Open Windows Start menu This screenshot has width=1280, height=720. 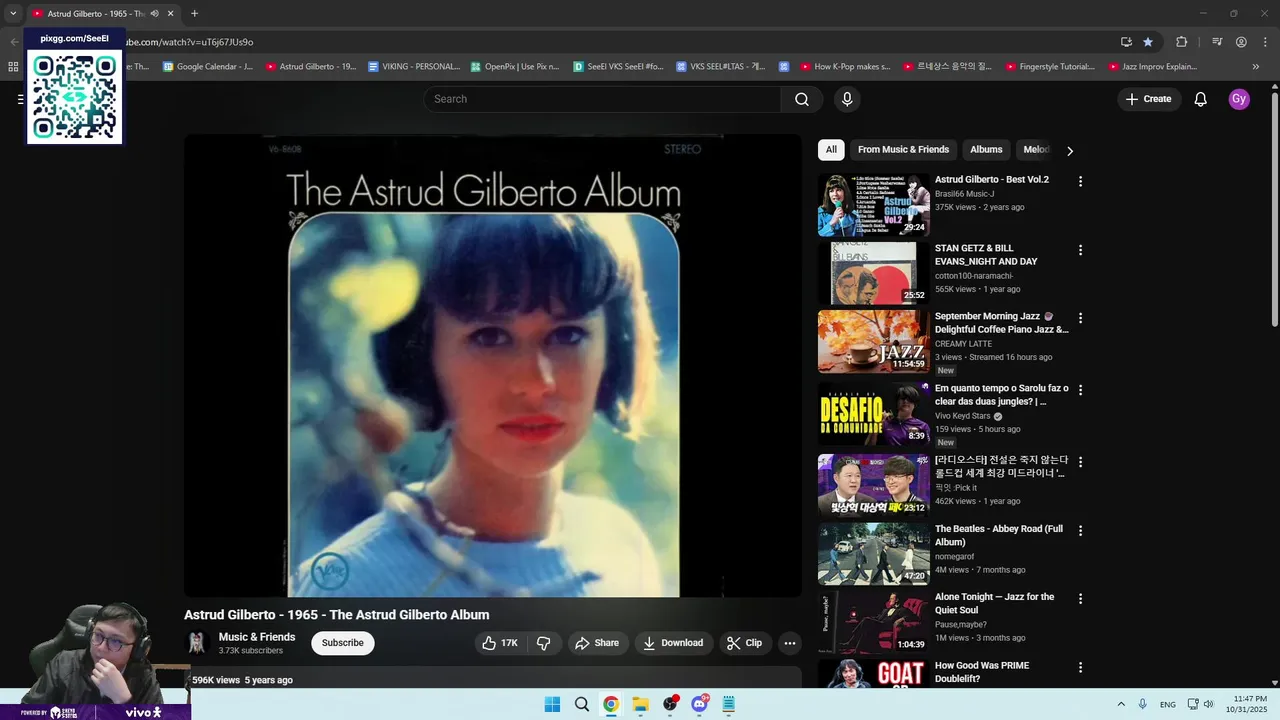[x=552, y=704]
